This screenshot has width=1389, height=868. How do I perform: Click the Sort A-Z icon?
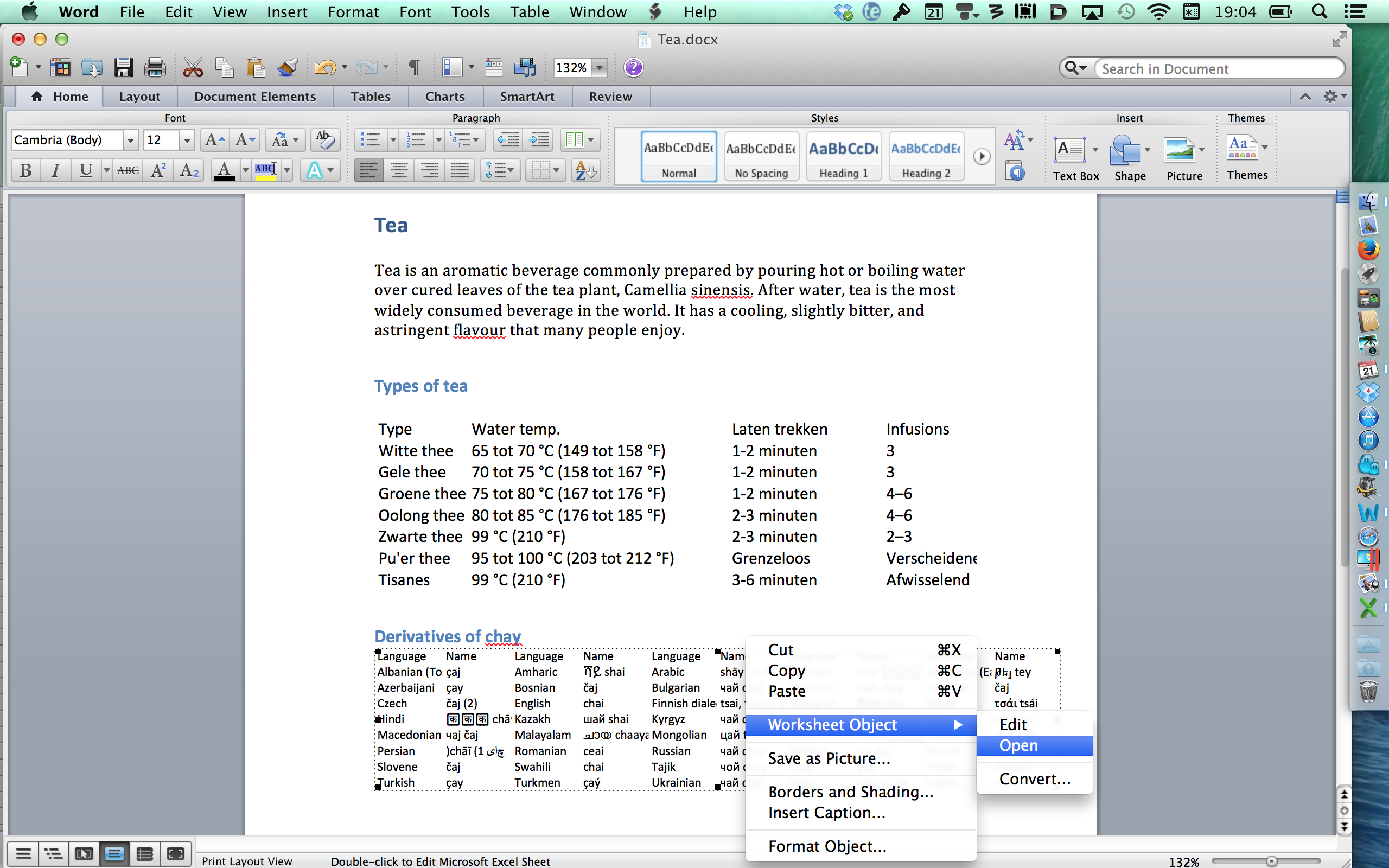(x=585, y=170)
